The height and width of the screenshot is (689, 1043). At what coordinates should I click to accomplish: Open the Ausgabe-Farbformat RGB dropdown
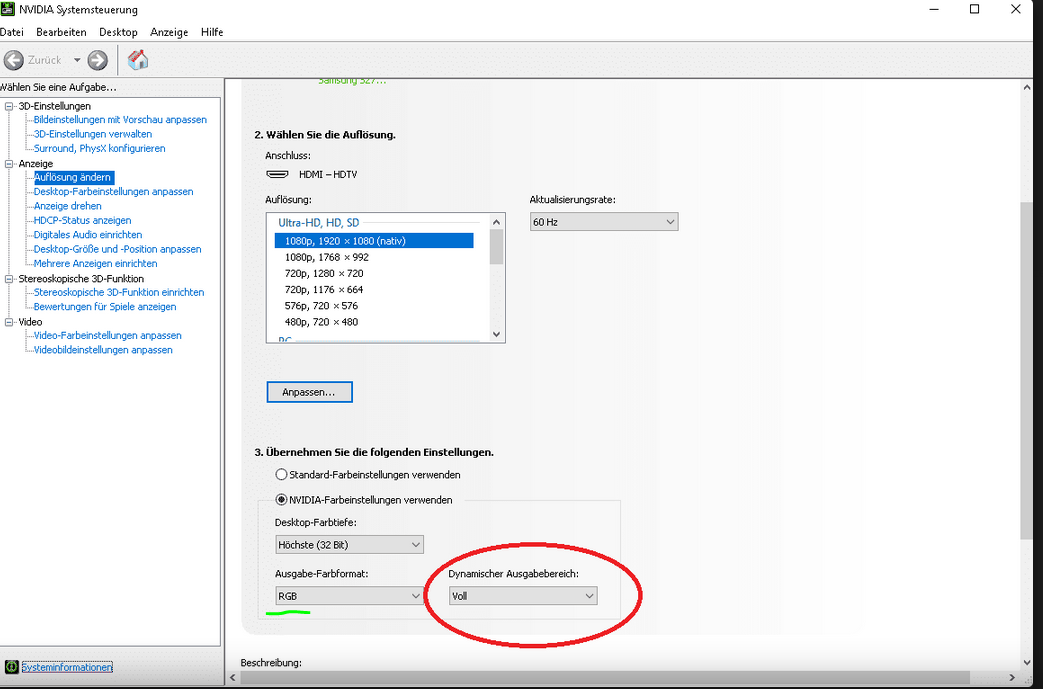tap(349, 597)
